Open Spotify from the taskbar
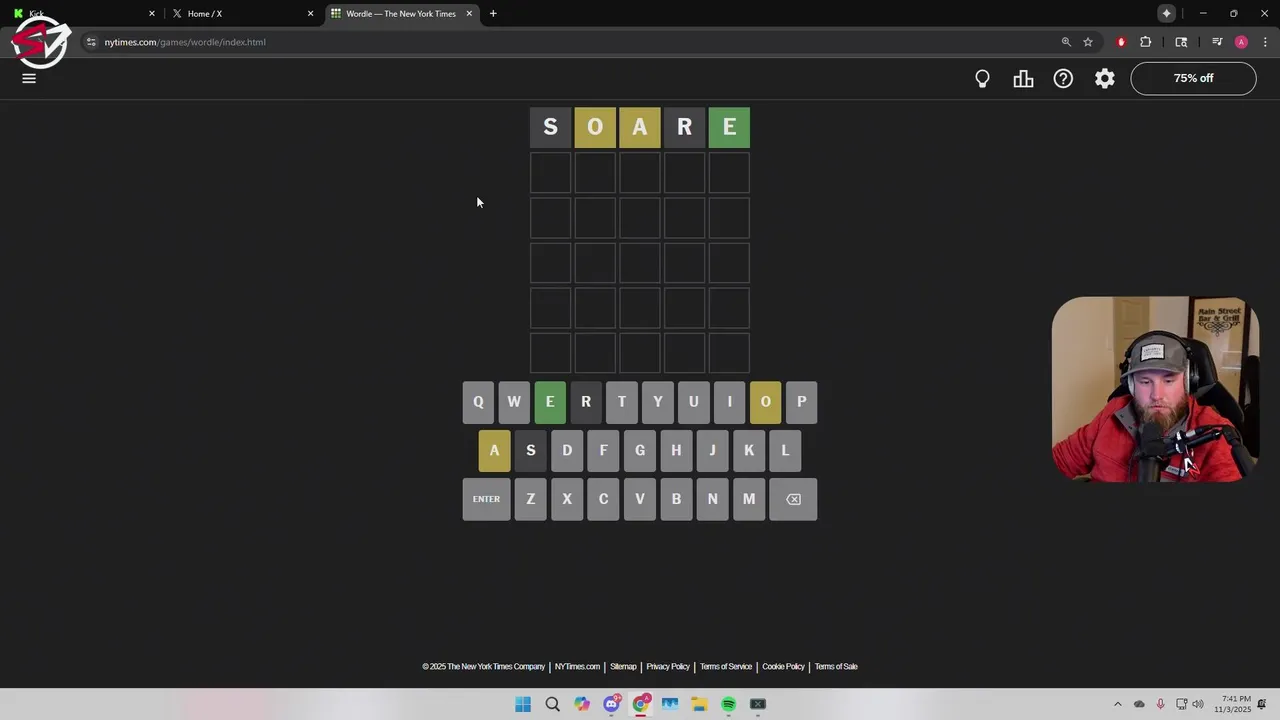 pos(728,704)
